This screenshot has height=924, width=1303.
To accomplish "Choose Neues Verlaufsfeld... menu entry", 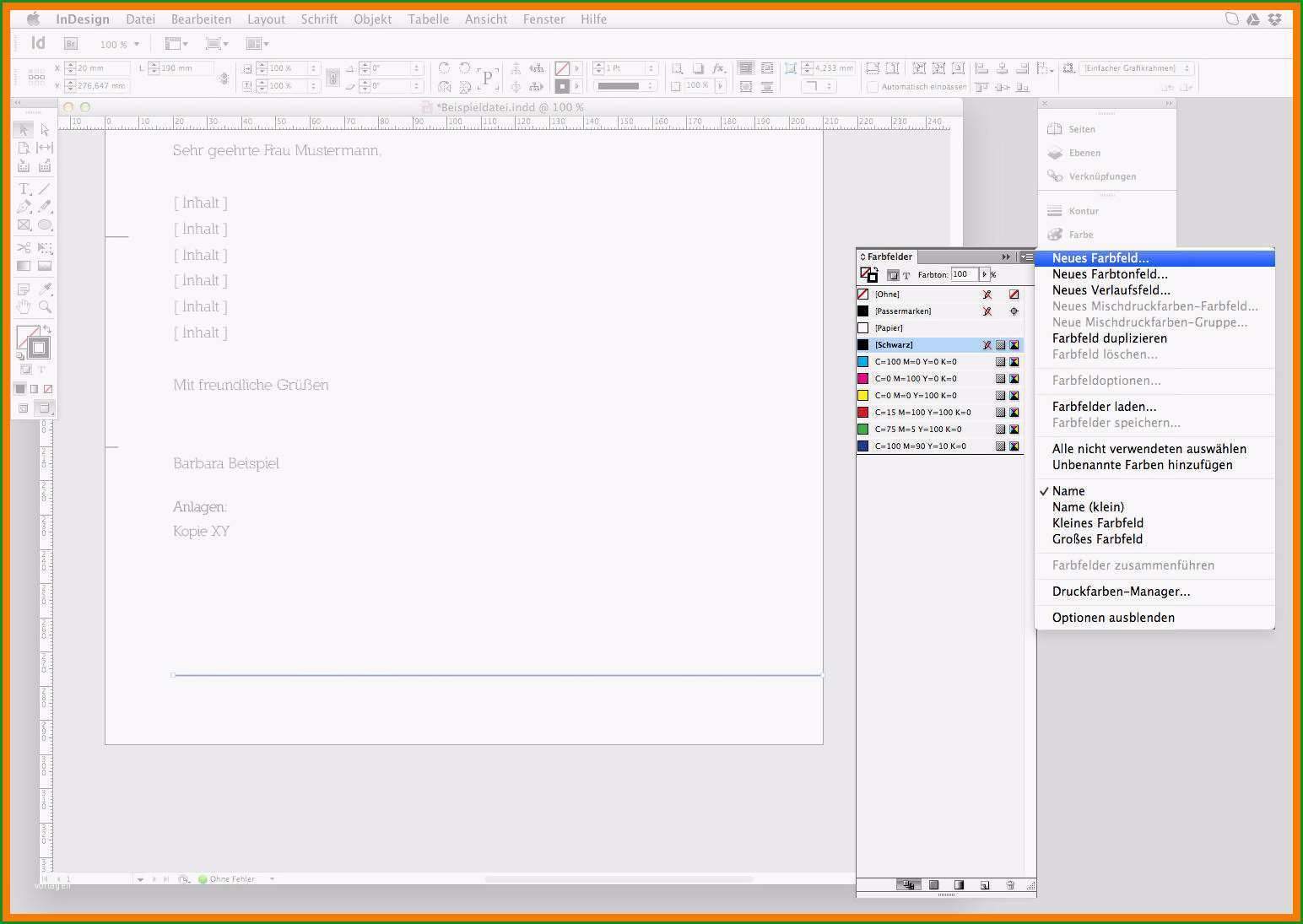I will coord(1154,290).
